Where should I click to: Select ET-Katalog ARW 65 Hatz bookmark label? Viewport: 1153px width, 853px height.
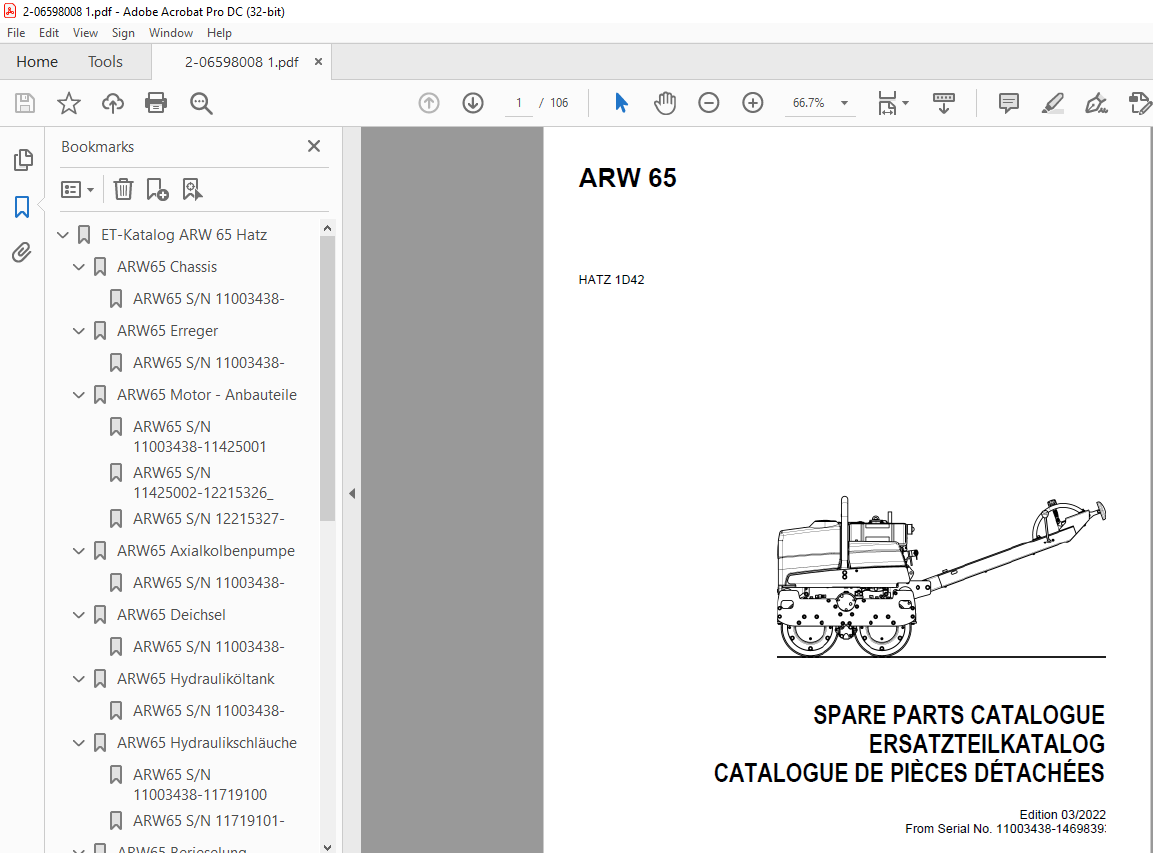tap(184, 235)
